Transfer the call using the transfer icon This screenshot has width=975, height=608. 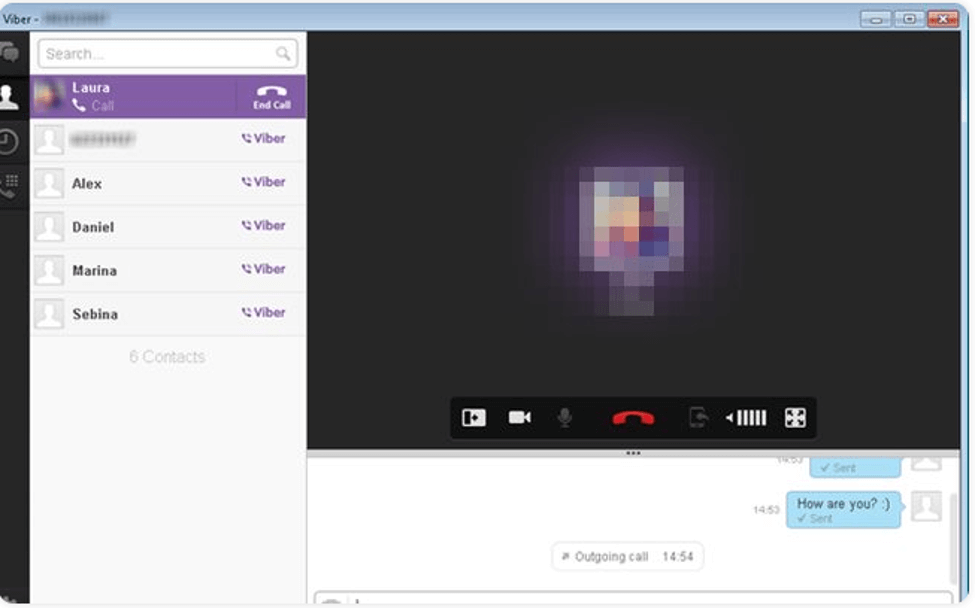click(698, 417)
